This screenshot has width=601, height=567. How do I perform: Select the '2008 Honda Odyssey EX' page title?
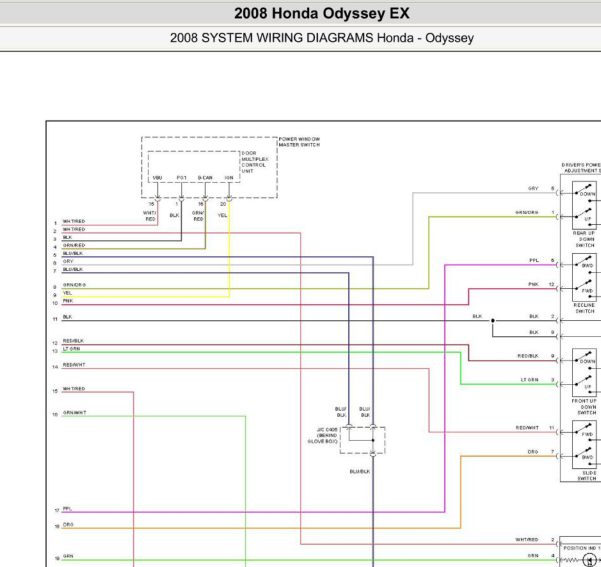(322, 13)
